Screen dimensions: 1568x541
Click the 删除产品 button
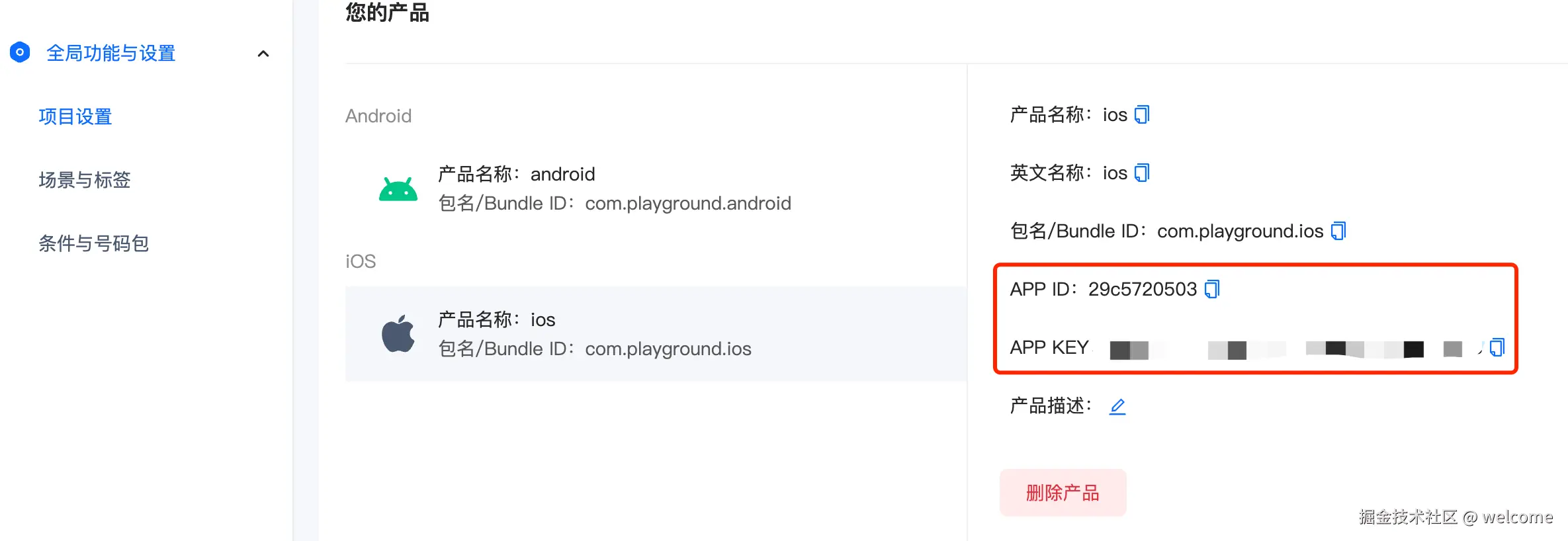(1063, 493)
